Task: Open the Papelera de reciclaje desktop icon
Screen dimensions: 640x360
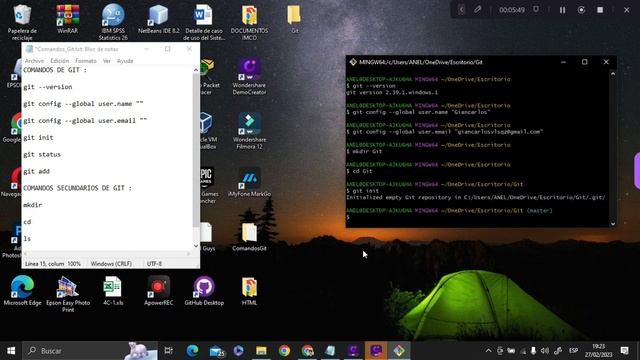Action: point(22,22)
